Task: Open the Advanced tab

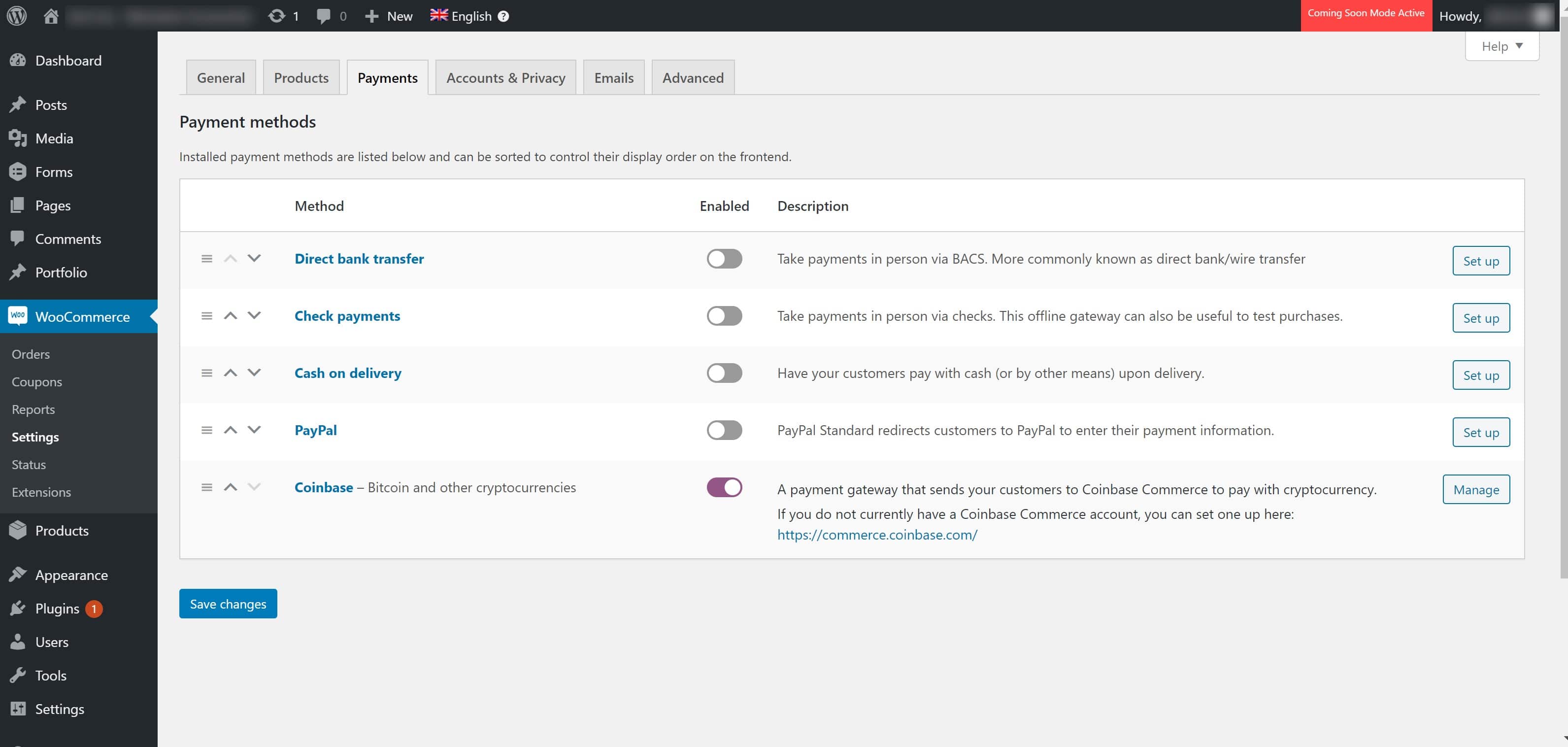Action: pos(693,78)
